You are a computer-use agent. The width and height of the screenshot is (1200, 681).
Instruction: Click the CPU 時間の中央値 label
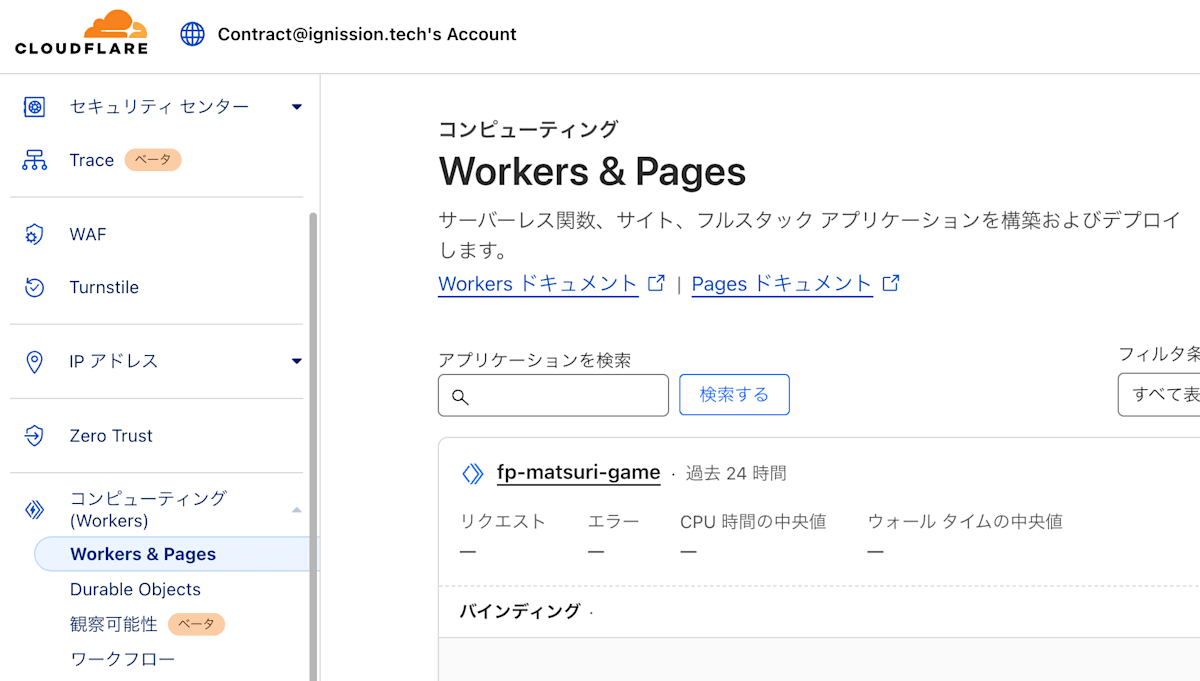click(x=753, y=521)
